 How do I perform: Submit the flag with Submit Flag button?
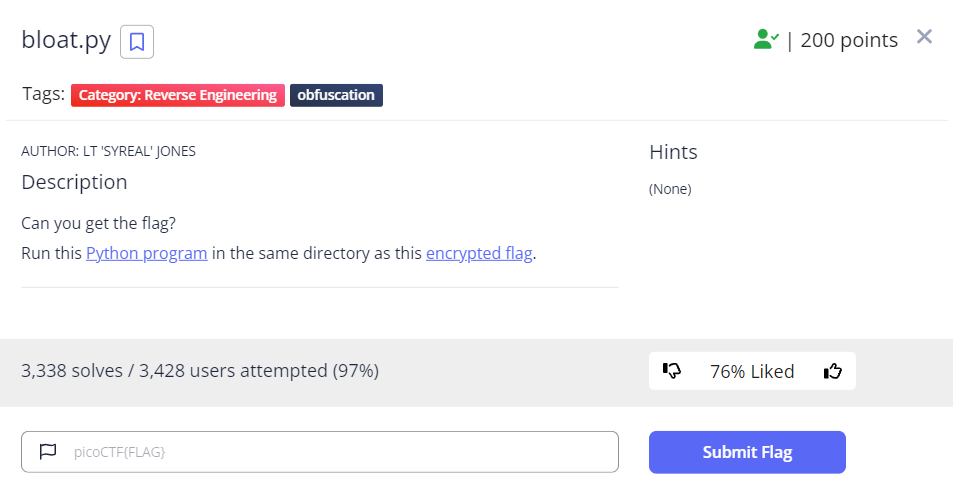point(747,452)
